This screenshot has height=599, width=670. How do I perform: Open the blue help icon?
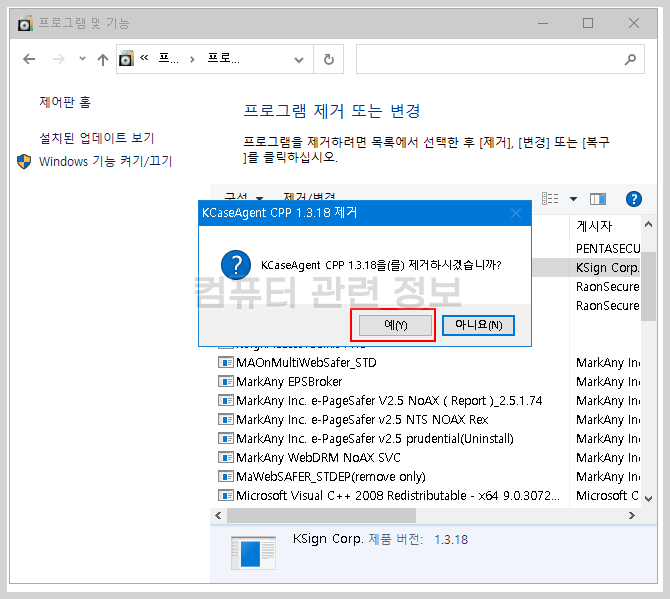tap(634, 199)
